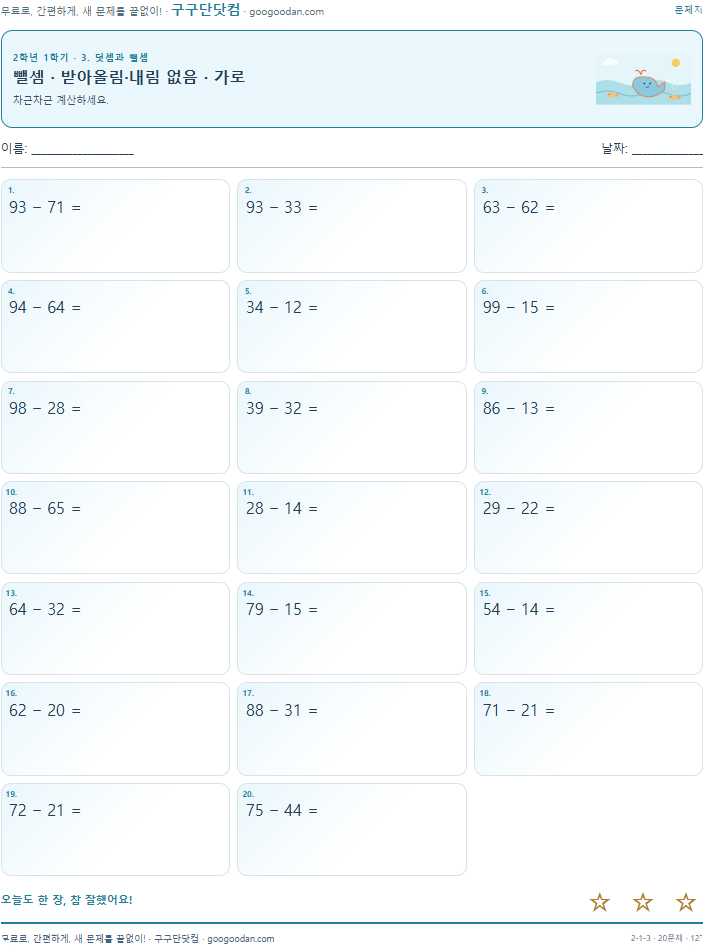
Task: Click problem 3 equation 63 − 62
Action: click(518, 207)
